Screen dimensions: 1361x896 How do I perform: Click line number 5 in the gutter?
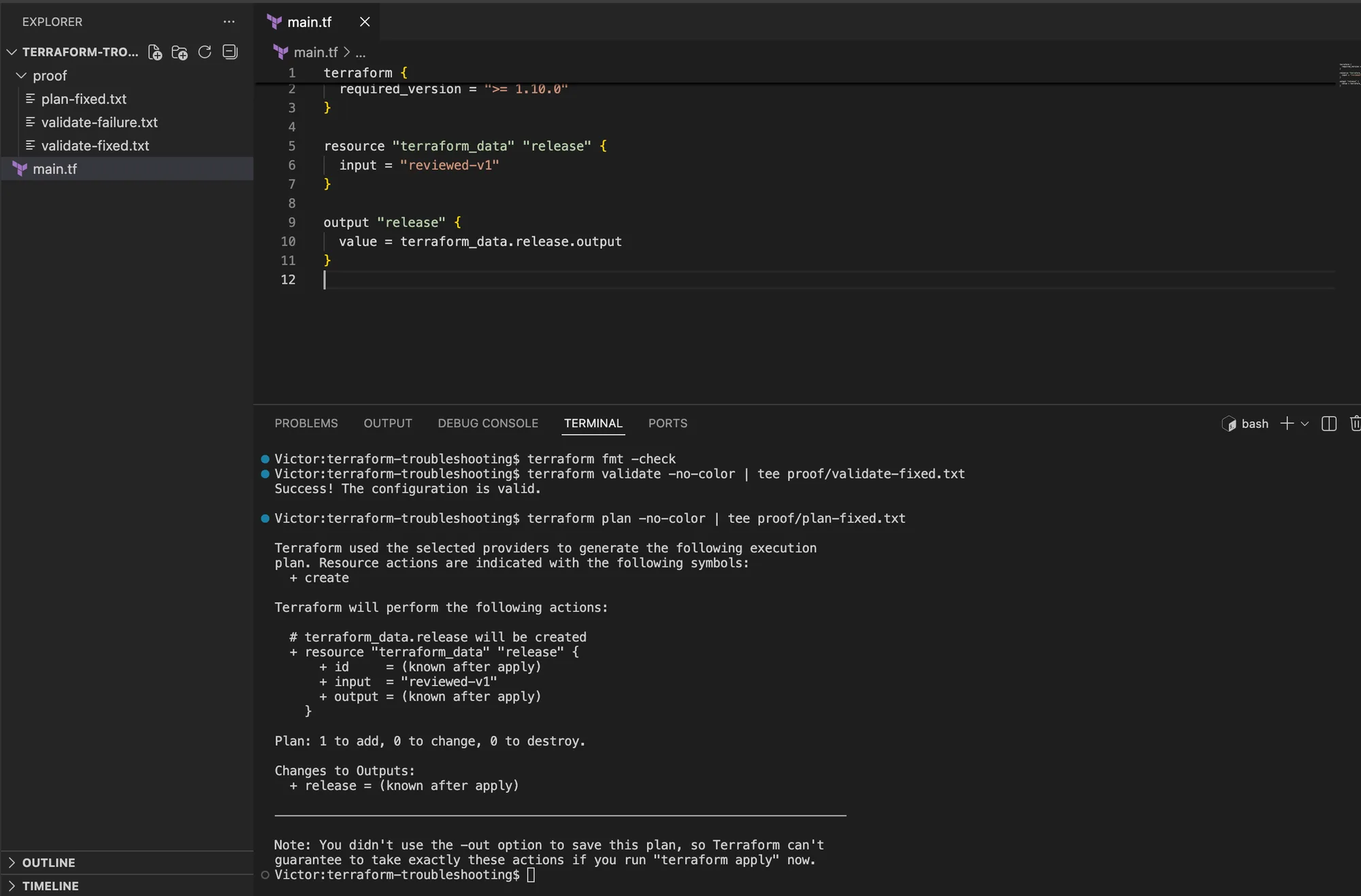pyautogui.click(x=292, y=146)
